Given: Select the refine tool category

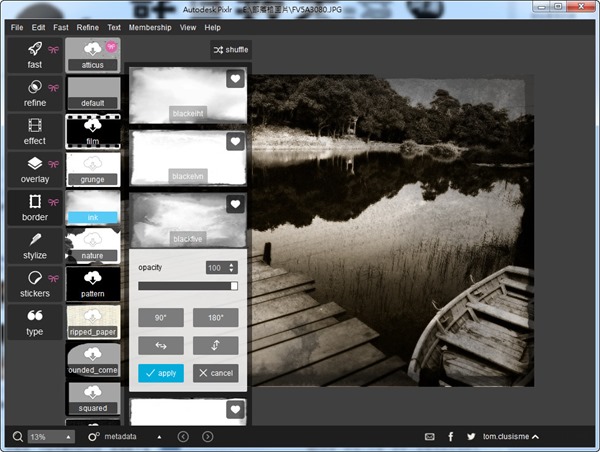Looking at the screenshot, I should [x=34, y=92].
